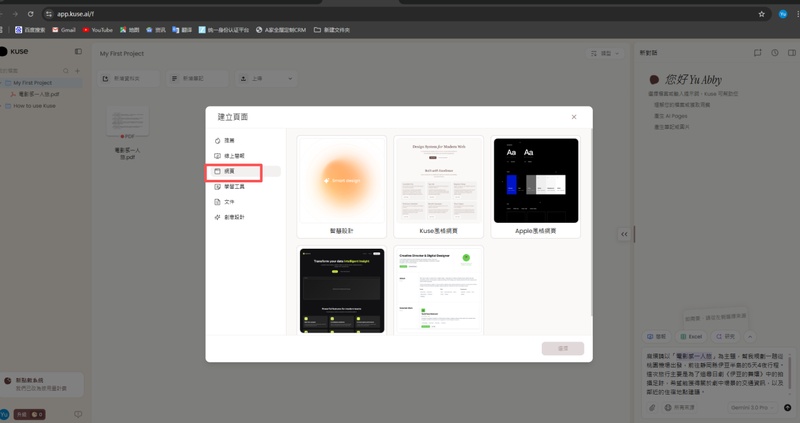Click the plus icon in sidebar

78,71
